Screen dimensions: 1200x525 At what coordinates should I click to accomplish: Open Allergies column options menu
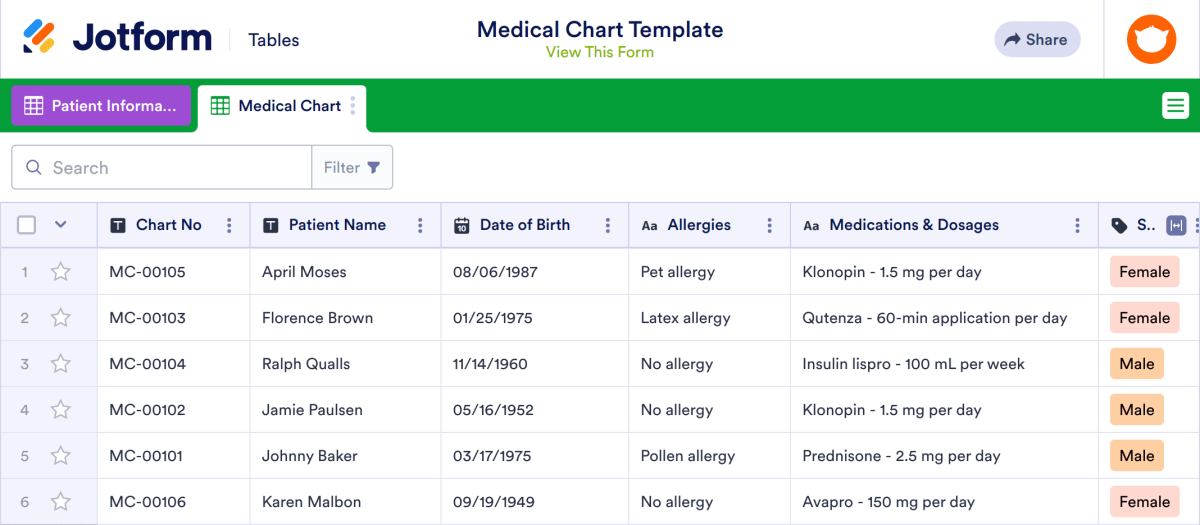pyautogui.click(x=770, y=226)
